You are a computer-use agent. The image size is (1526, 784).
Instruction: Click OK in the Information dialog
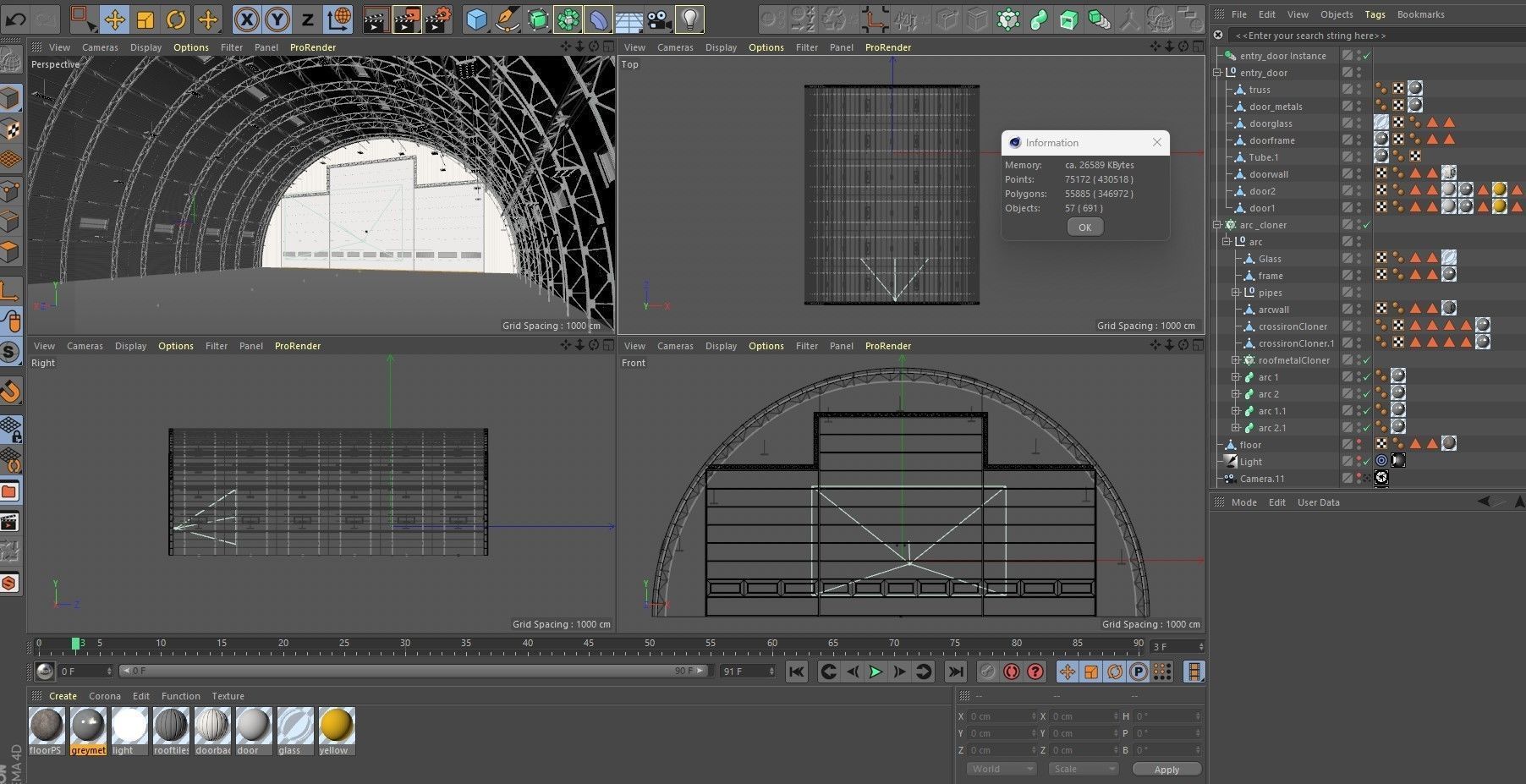pos(1084,227)
